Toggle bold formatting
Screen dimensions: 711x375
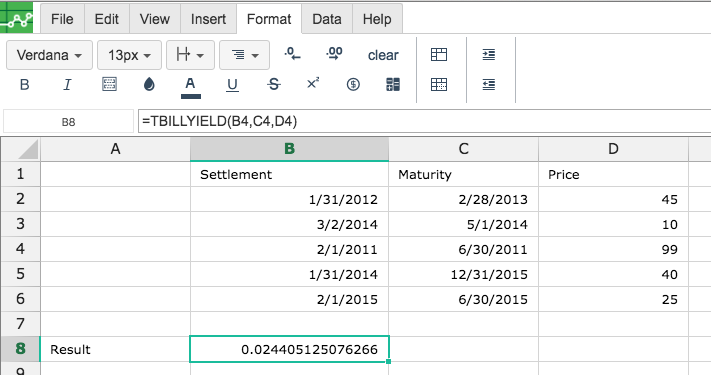point(24,85)
